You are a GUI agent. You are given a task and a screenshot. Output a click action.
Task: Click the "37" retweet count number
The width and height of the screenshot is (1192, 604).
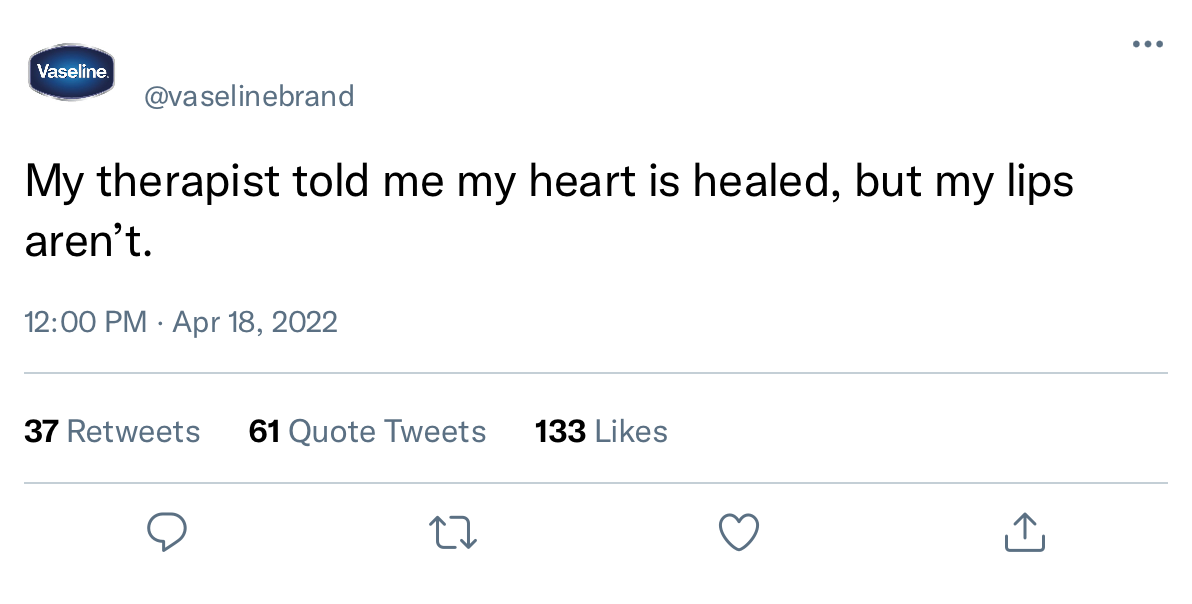(x=41, y=432)
